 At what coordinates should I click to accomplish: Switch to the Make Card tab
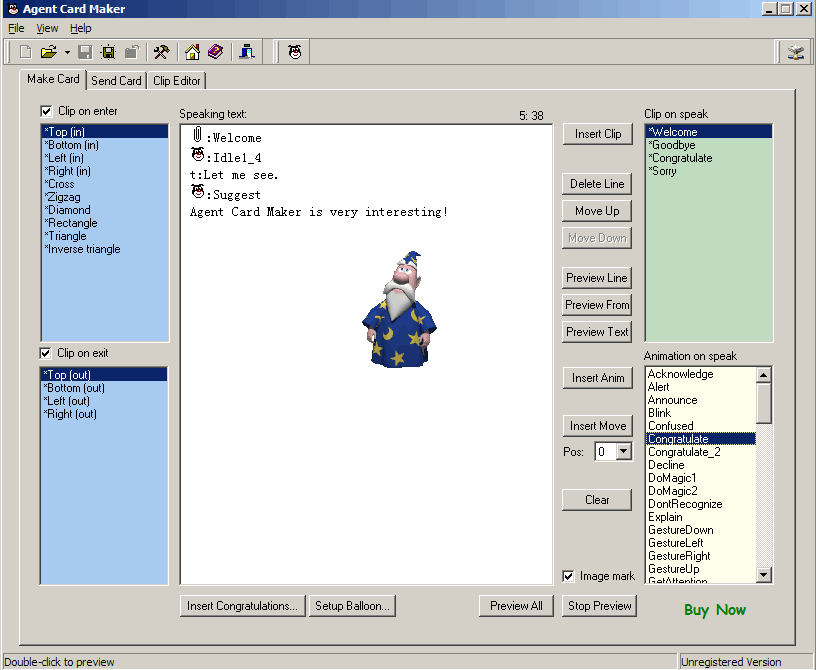point(53,79)
